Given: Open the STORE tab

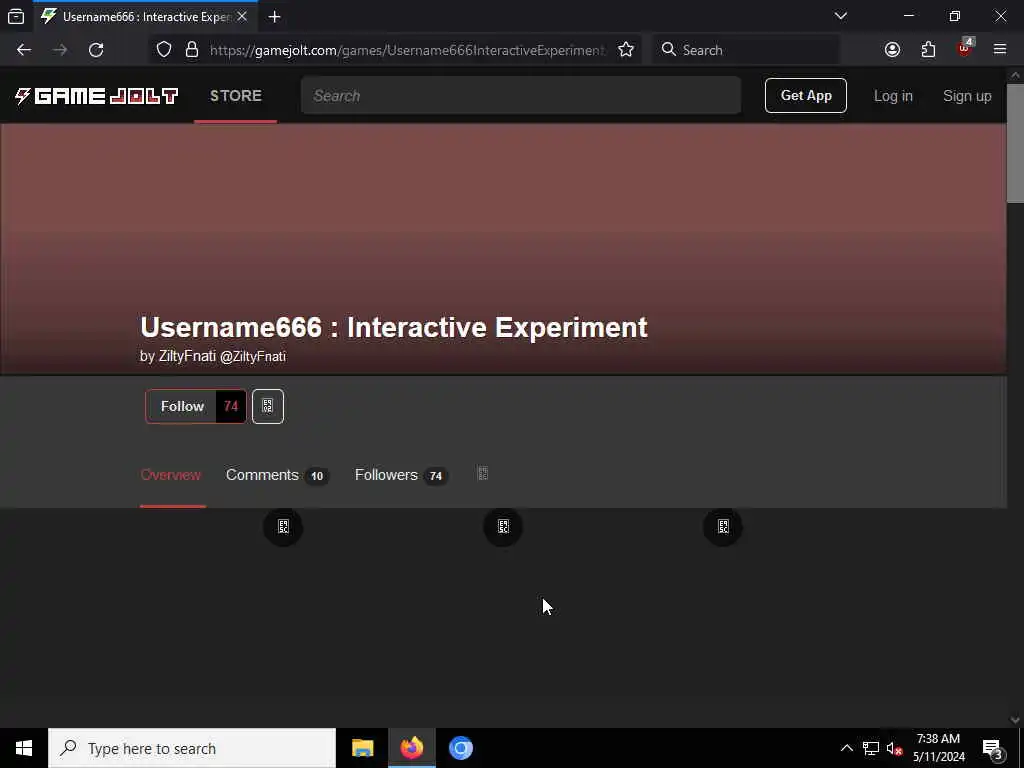Looking at the screenshot, I should pyautogui.click(x=236, y=96).
